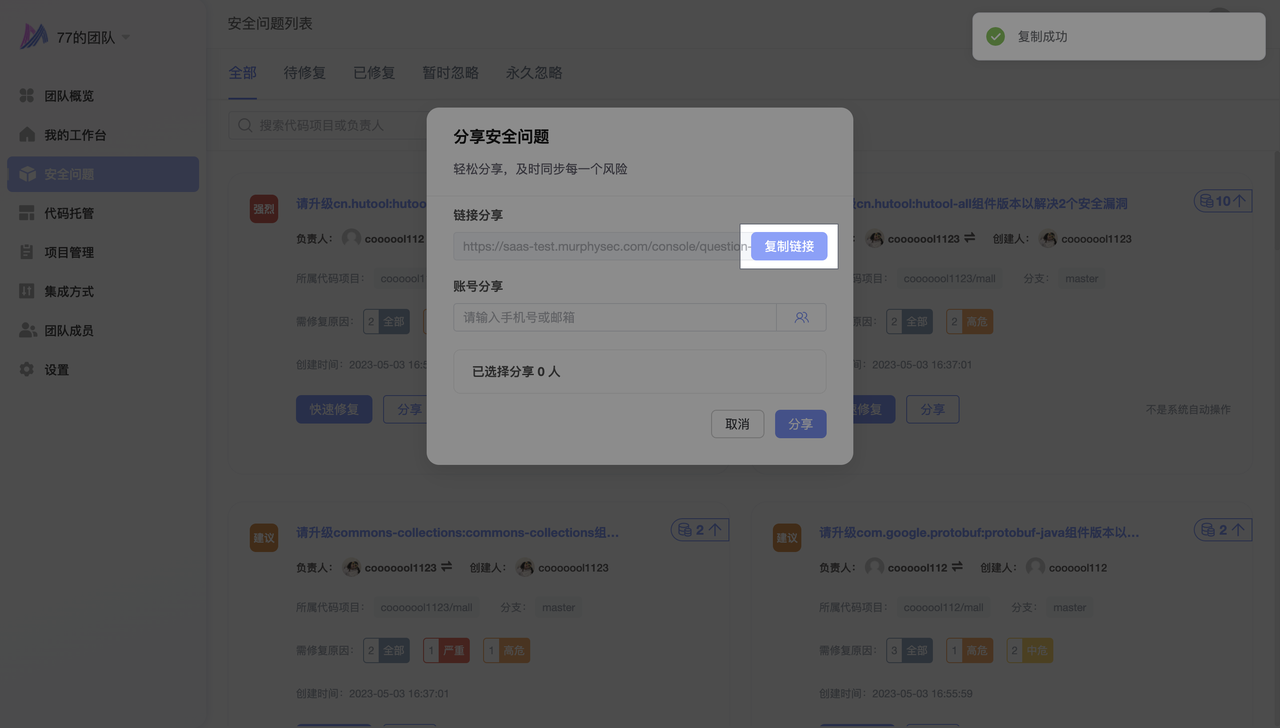Expand the 77的团队 team dropdown

coord(125,38)
